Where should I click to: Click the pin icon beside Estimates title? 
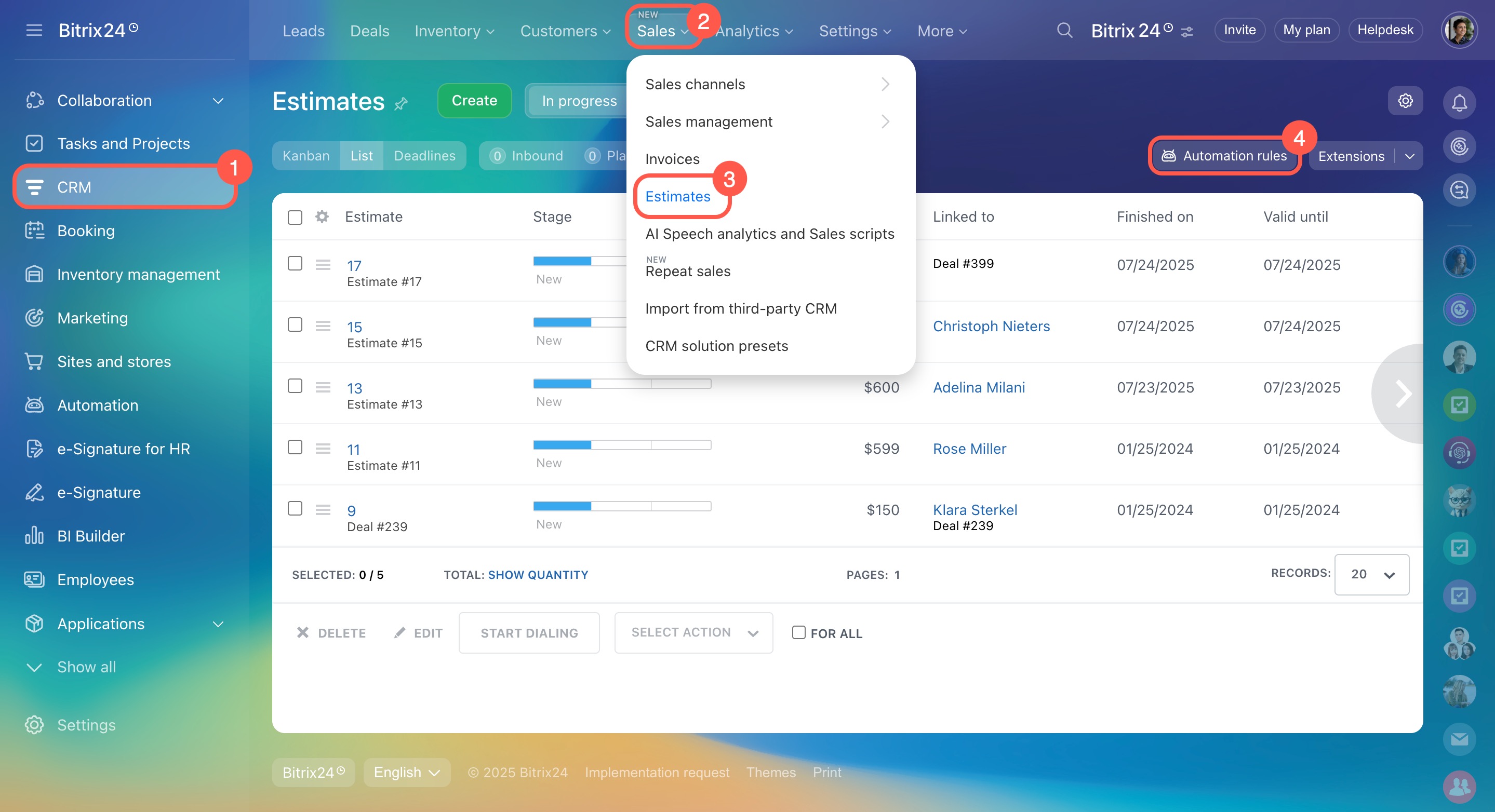point(401,104)
